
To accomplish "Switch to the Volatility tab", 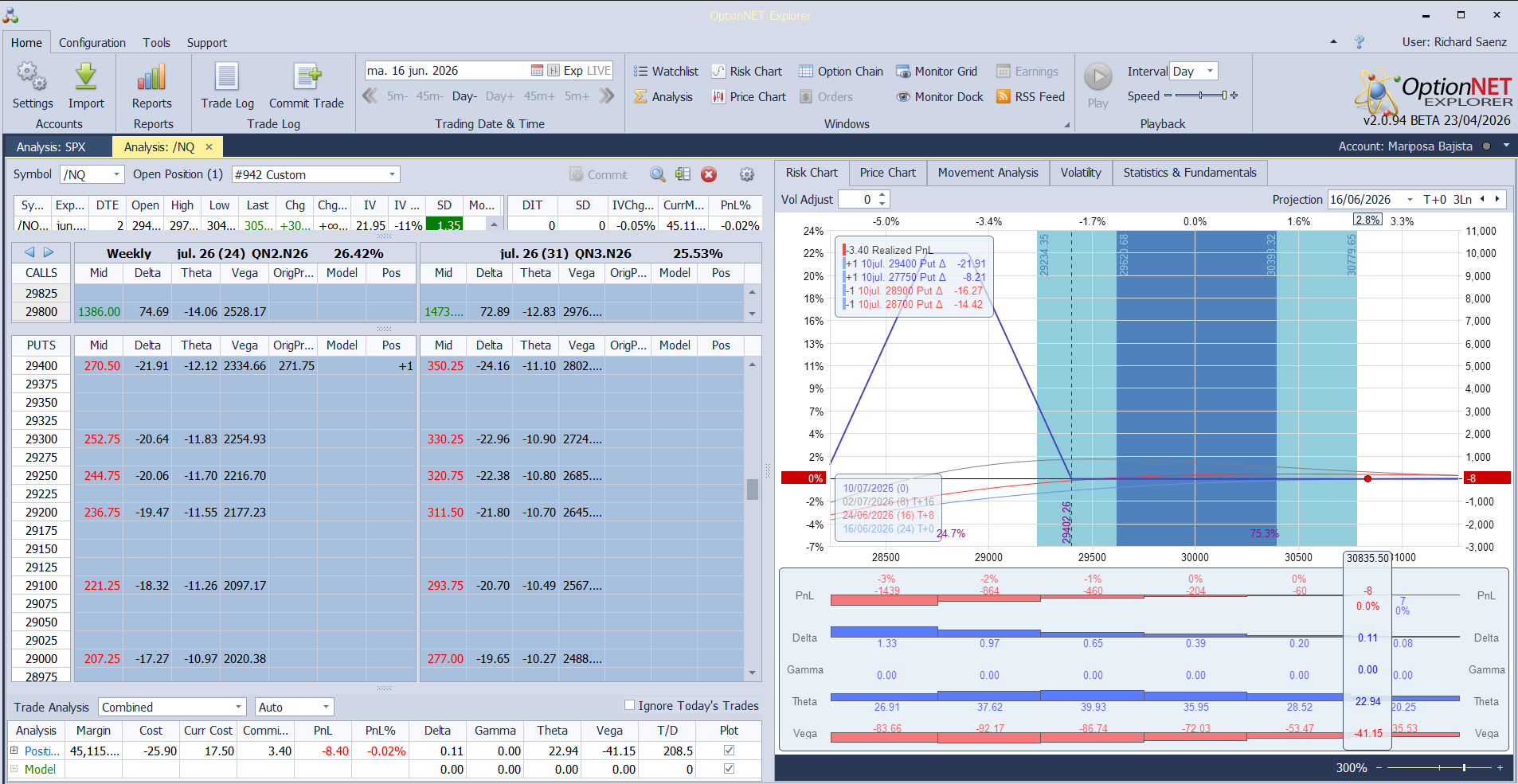I will (1081, 173).
